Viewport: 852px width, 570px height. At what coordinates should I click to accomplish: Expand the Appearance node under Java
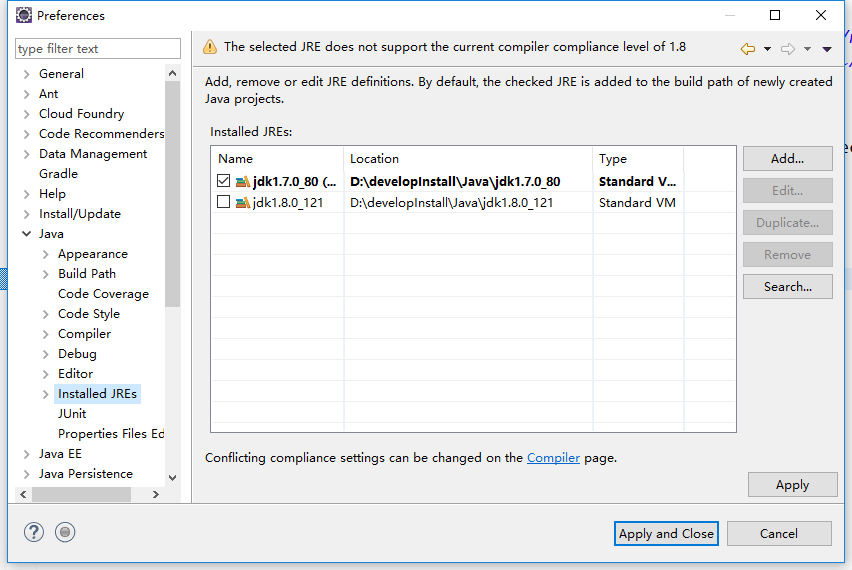[x=46, y=254]
